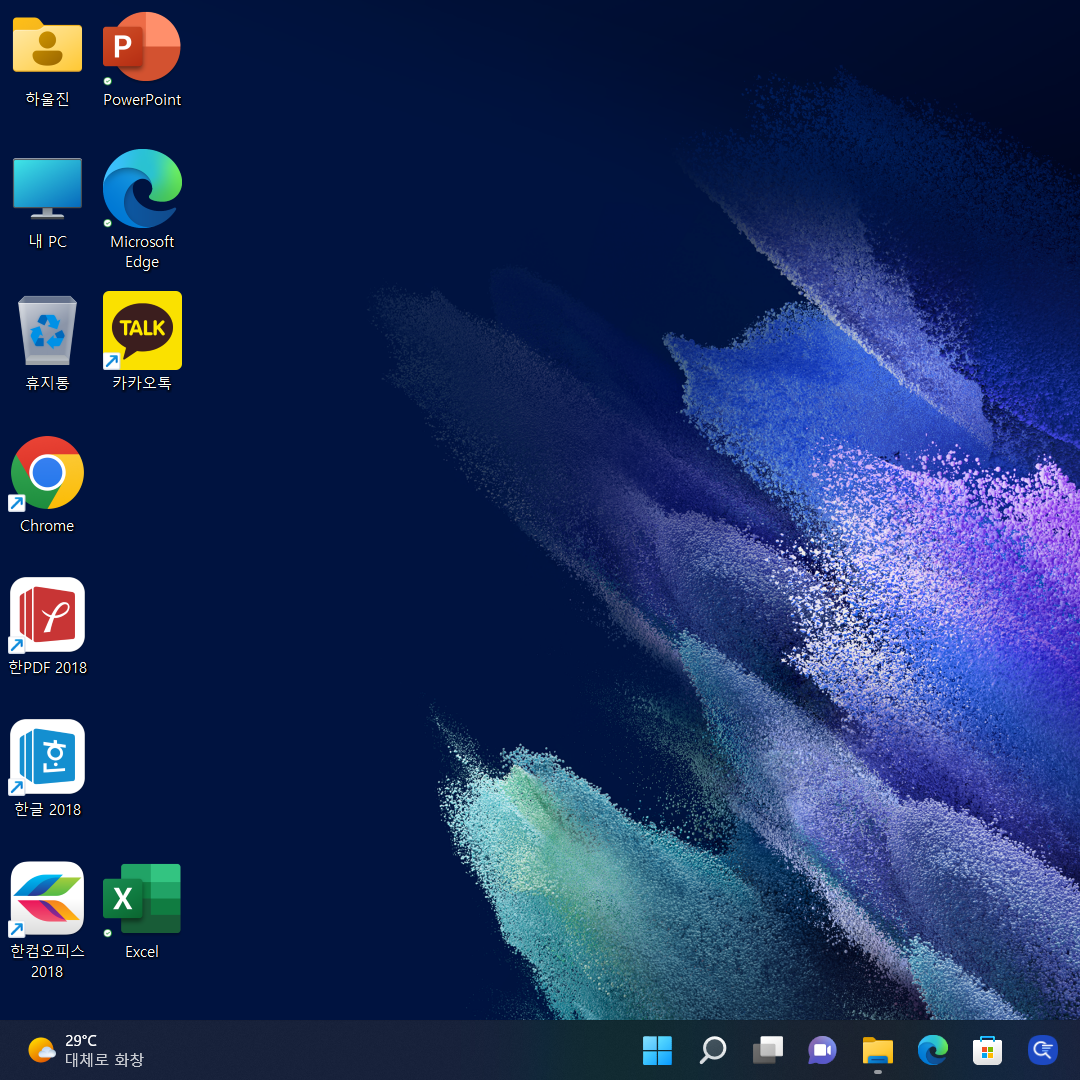Select the Chrome label text
Screen dimensions: 1080x1080
tap(47, 526)
